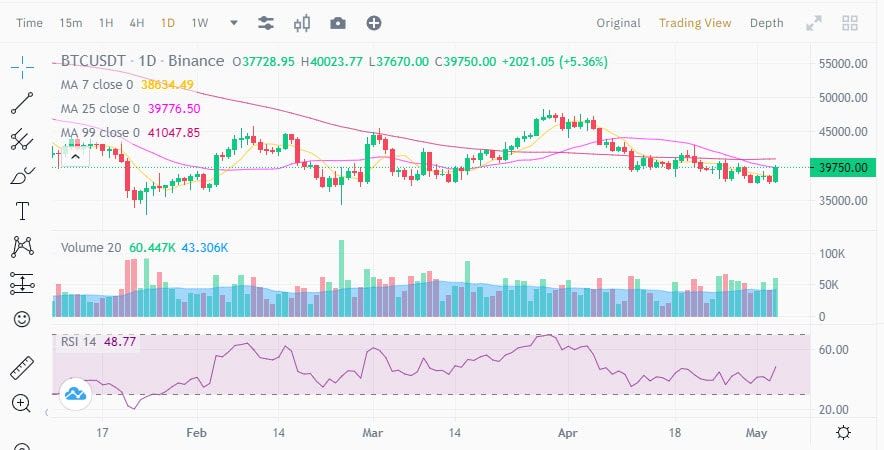Click the 39750.00 current price label
The image size is (884, 450).
843,167
